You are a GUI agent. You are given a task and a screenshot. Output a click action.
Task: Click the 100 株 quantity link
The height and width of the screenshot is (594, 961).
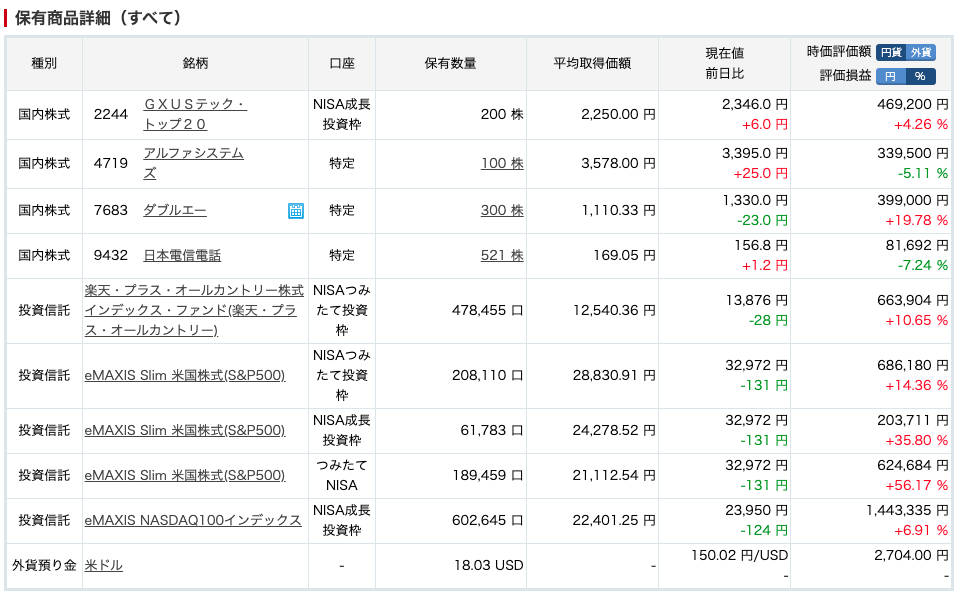point(502,163)
